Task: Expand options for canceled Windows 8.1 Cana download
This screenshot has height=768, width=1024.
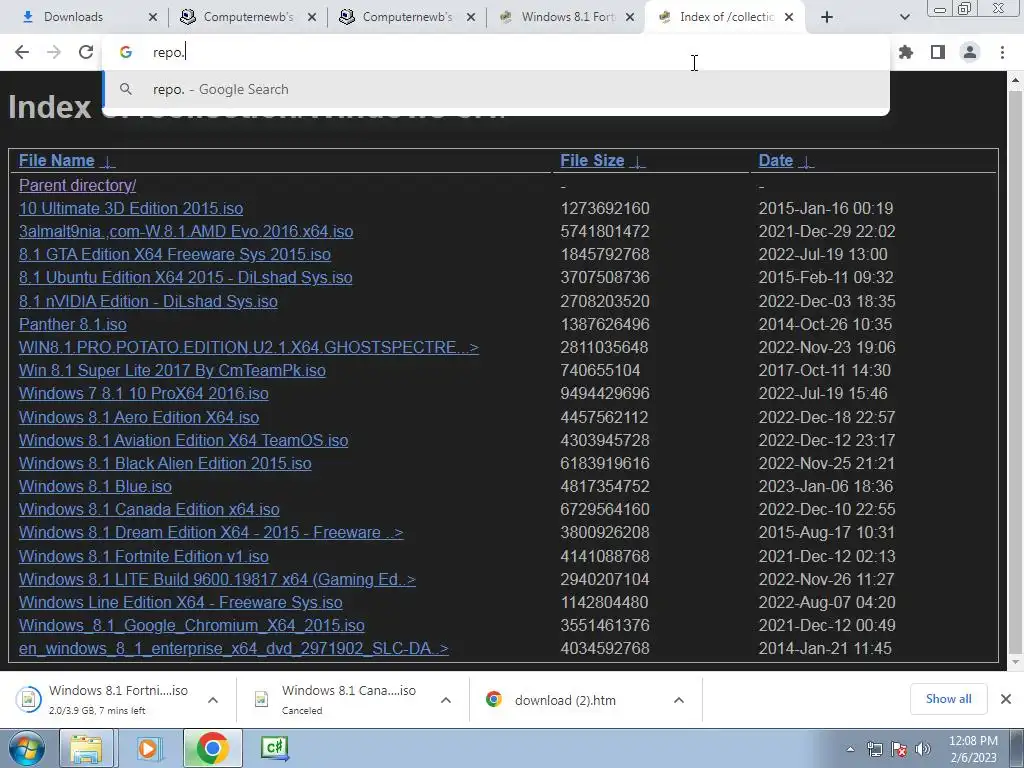Action: pyautogui.click(x=446, y=700)
